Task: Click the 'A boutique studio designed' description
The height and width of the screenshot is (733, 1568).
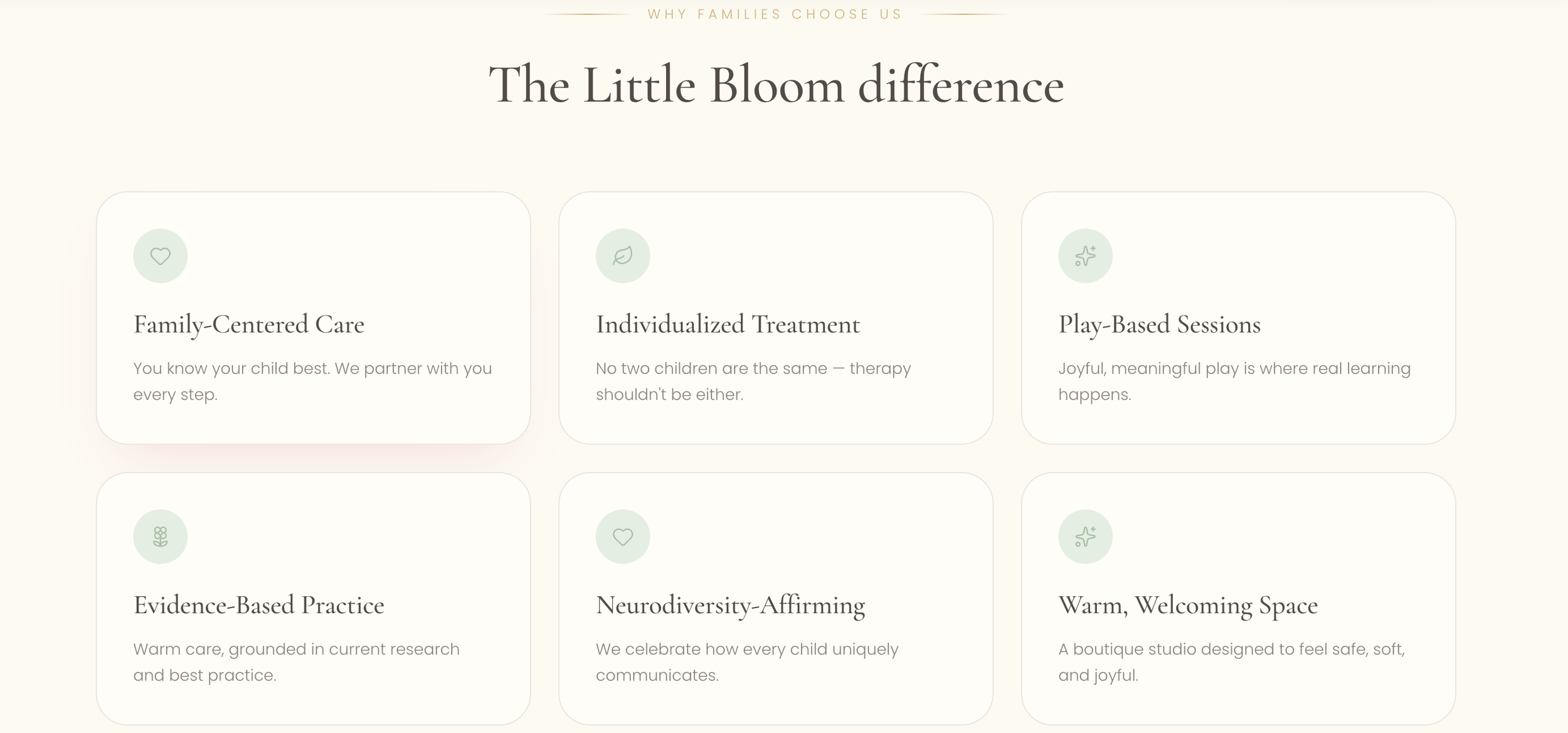Action: [1232, 661]
